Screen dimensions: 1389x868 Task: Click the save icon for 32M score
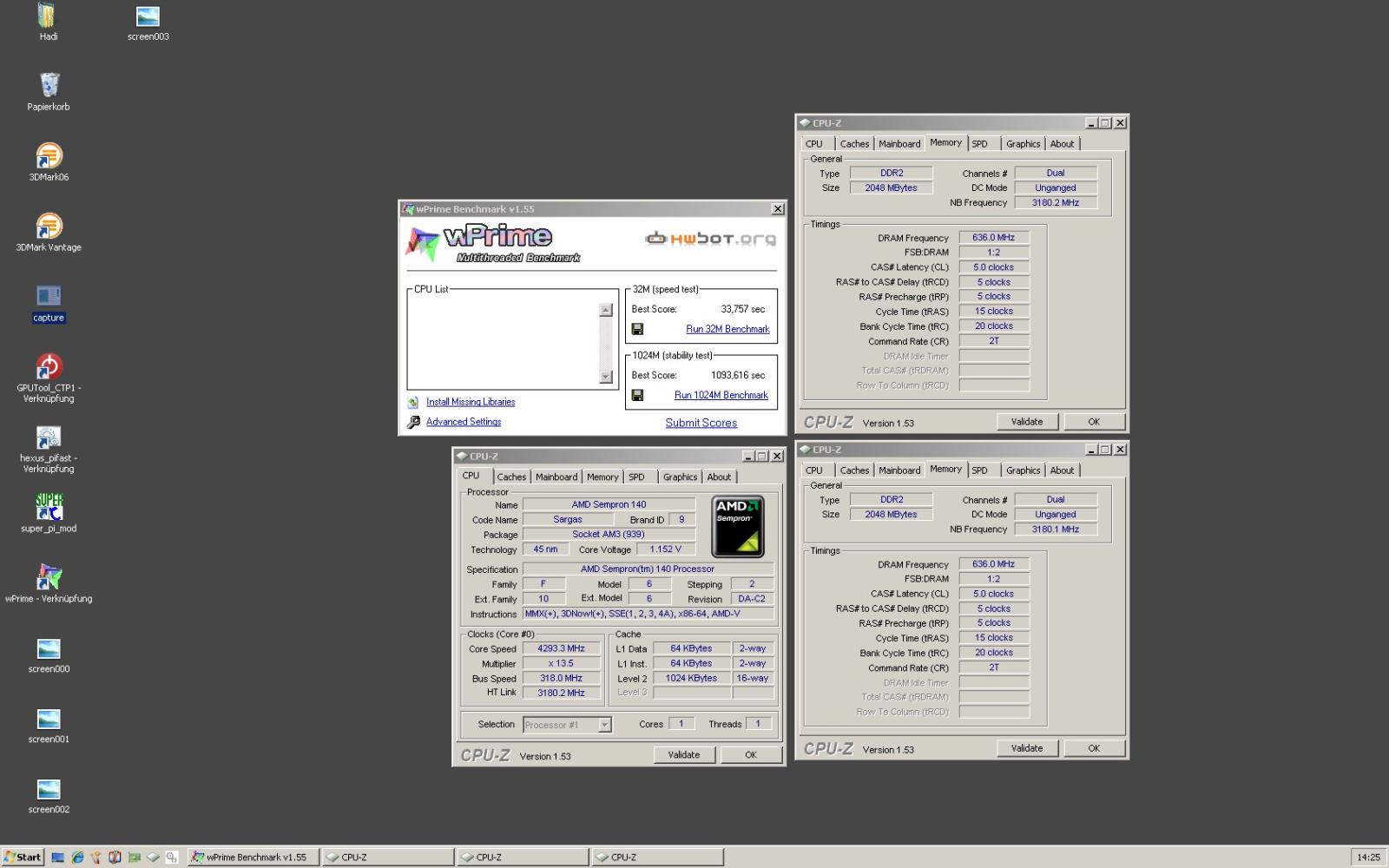pyautogui.click(x=637, y=329)
